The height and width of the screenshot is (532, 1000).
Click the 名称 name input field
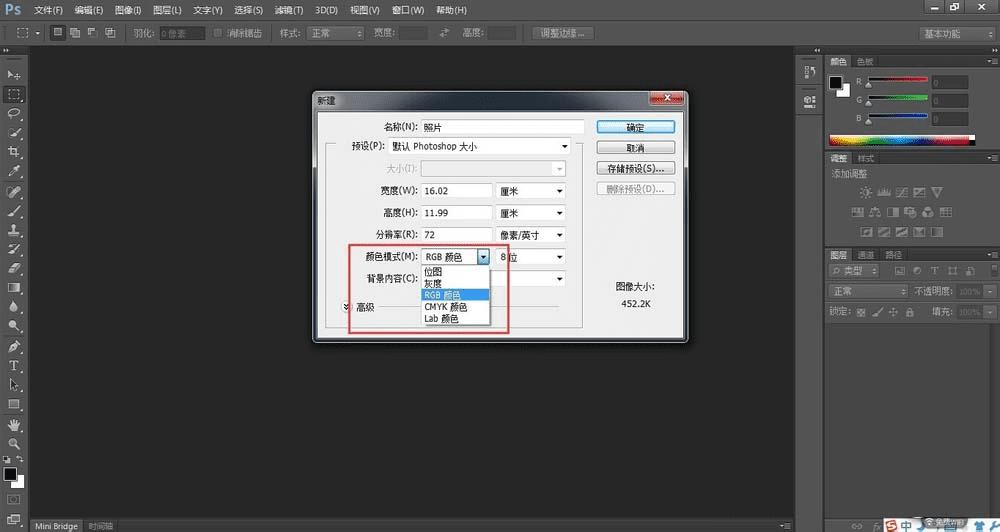pyautogui.click(x=502, y=127)
